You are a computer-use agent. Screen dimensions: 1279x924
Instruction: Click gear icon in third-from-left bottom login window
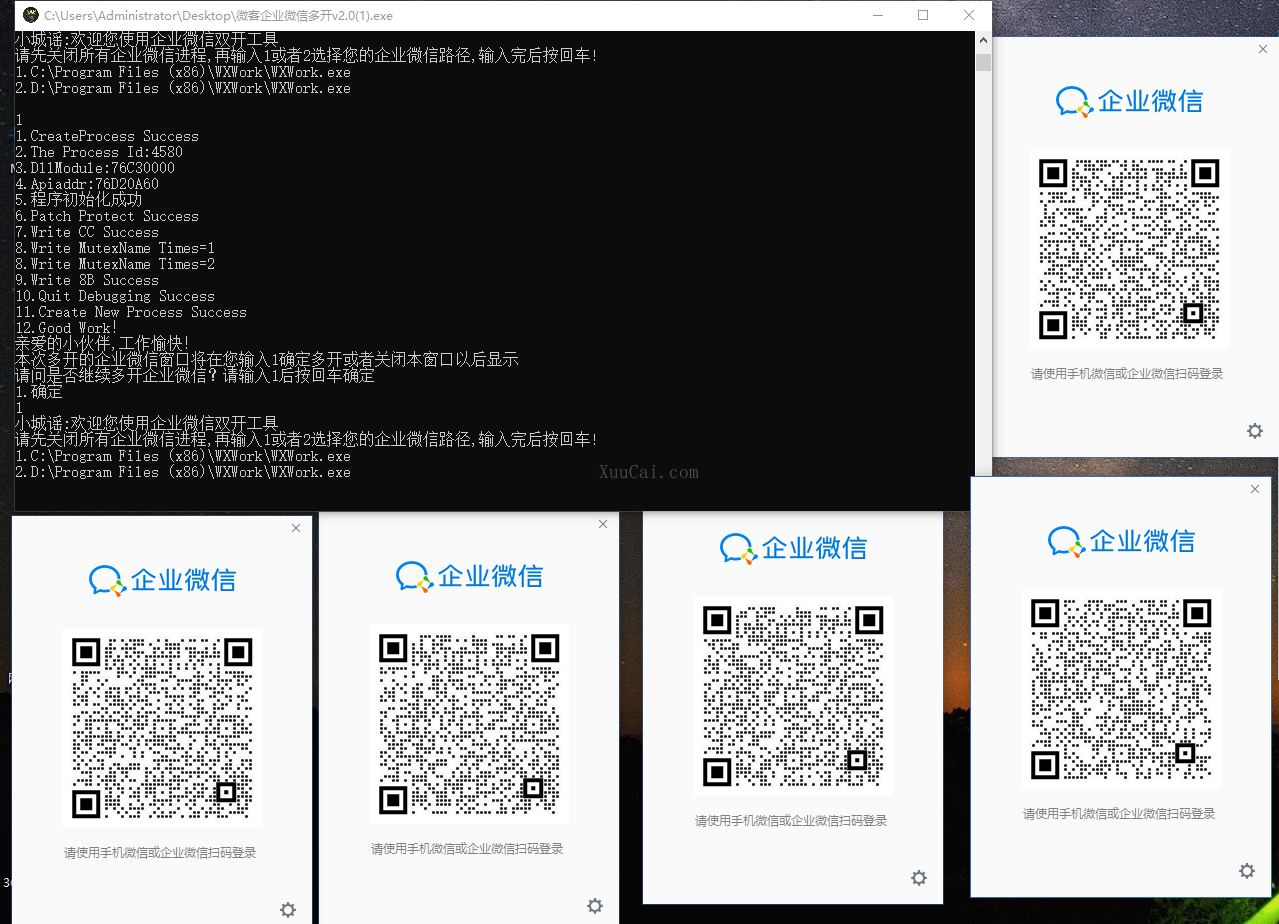click(x=918, y=878)
